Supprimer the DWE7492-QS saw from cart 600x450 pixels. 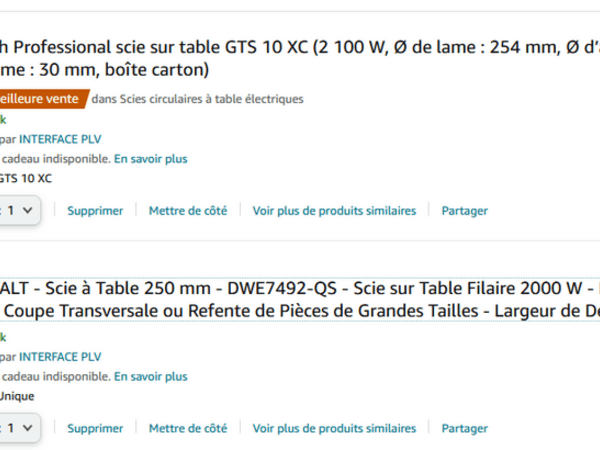point(95,429)
